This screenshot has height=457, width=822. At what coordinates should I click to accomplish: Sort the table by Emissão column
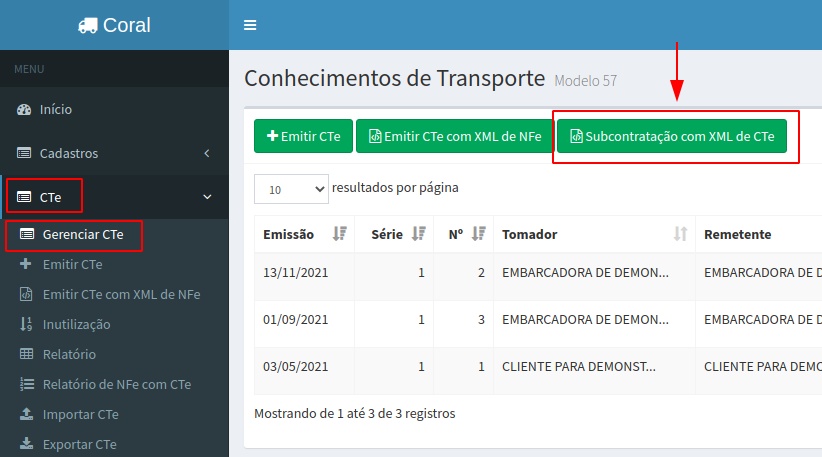click(300, 234)
